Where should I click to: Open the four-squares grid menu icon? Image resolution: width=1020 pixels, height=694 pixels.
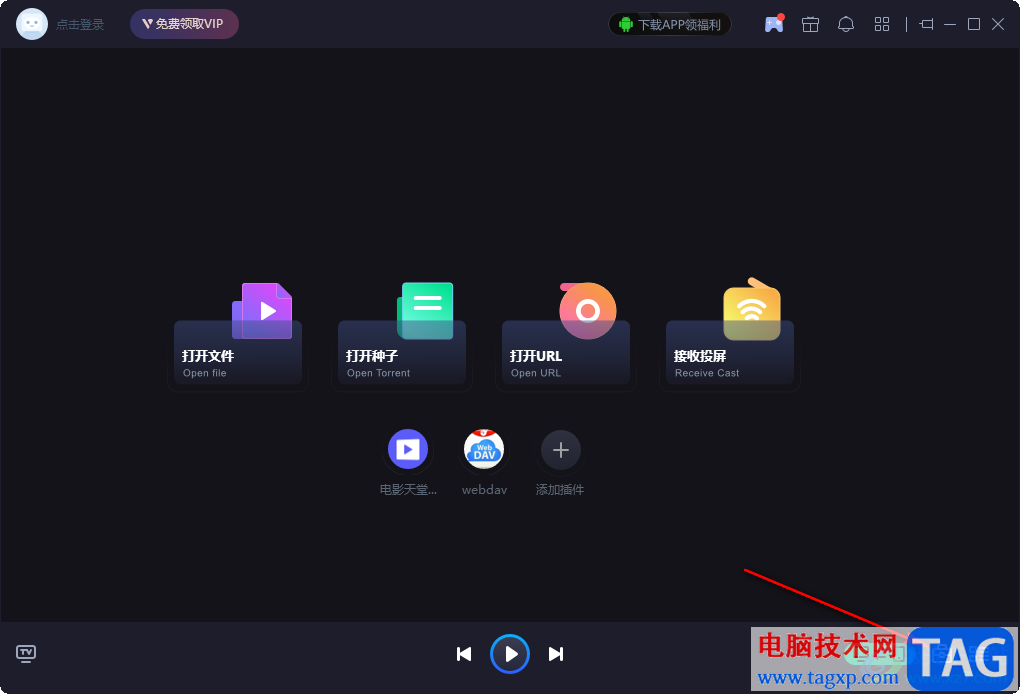[881, 25]
